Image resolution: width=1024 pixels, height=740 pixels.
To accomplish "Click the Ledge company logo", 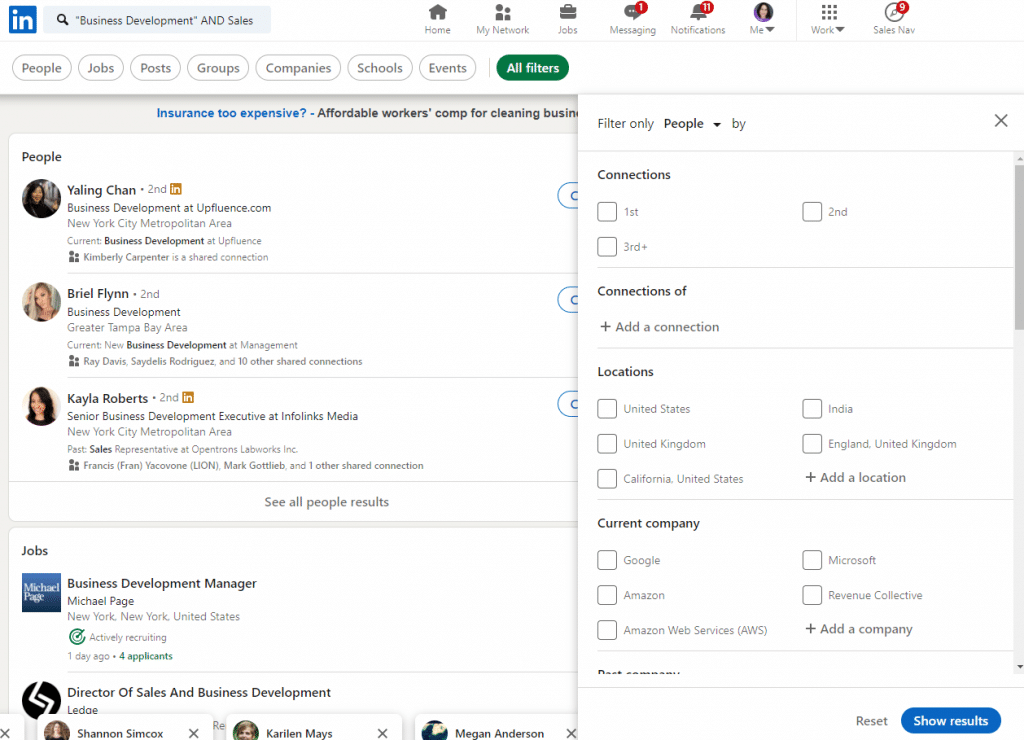I will 41,700.
